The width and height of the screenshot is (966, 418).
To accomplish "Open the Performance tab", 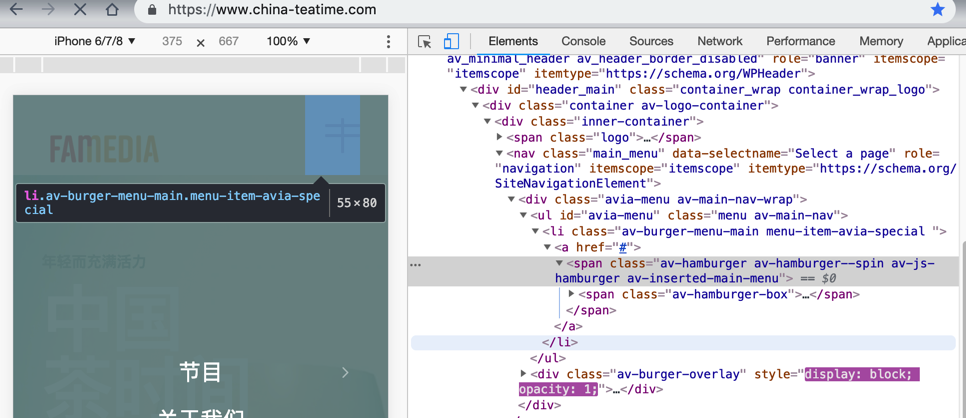I will tap(800, 41).
